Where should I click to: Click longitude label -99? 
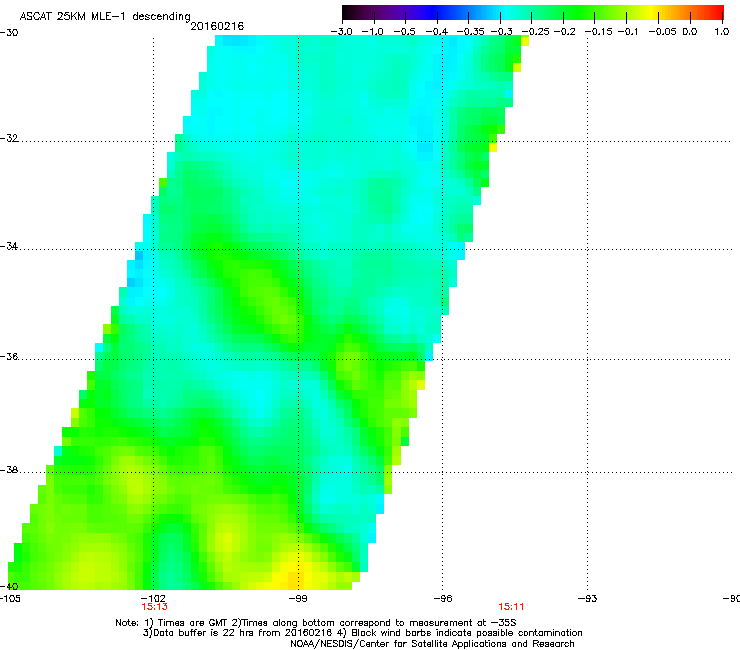click(x=298, y=599)
